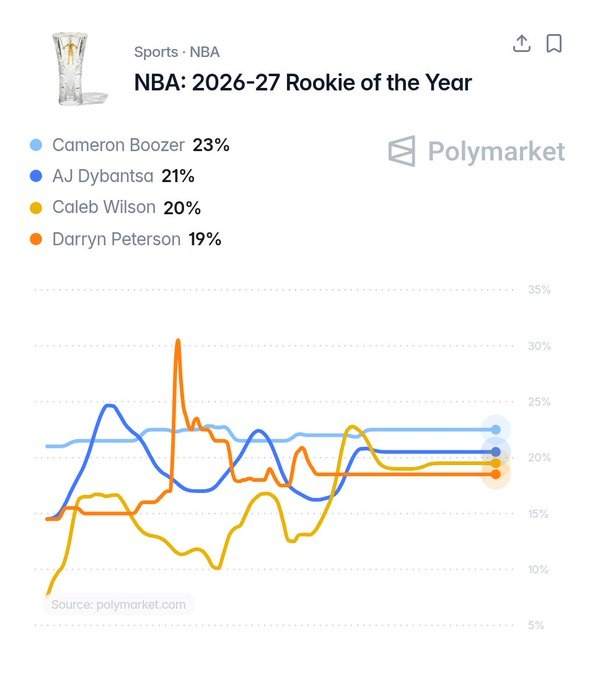The width and height of the screenshot is (595, 680).
Task: Click the Source: polymarket.com label
Action: tap(118, 605)
